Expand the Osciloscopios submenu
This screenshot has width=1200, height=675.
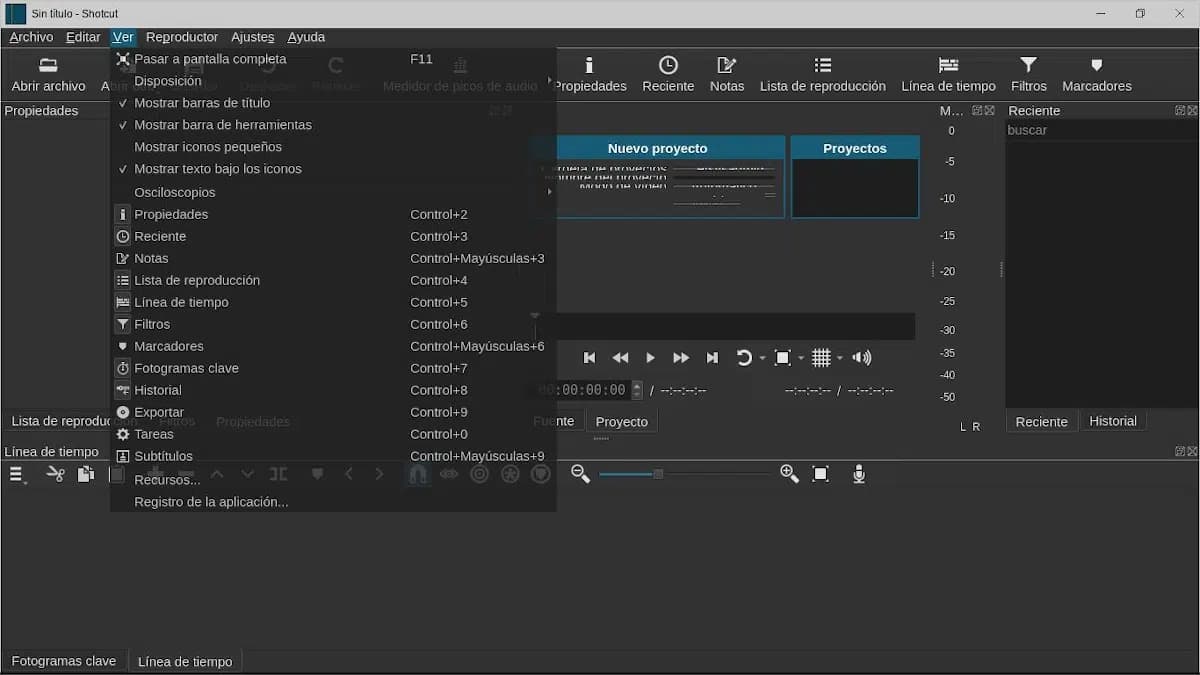[x=333, y=192]
